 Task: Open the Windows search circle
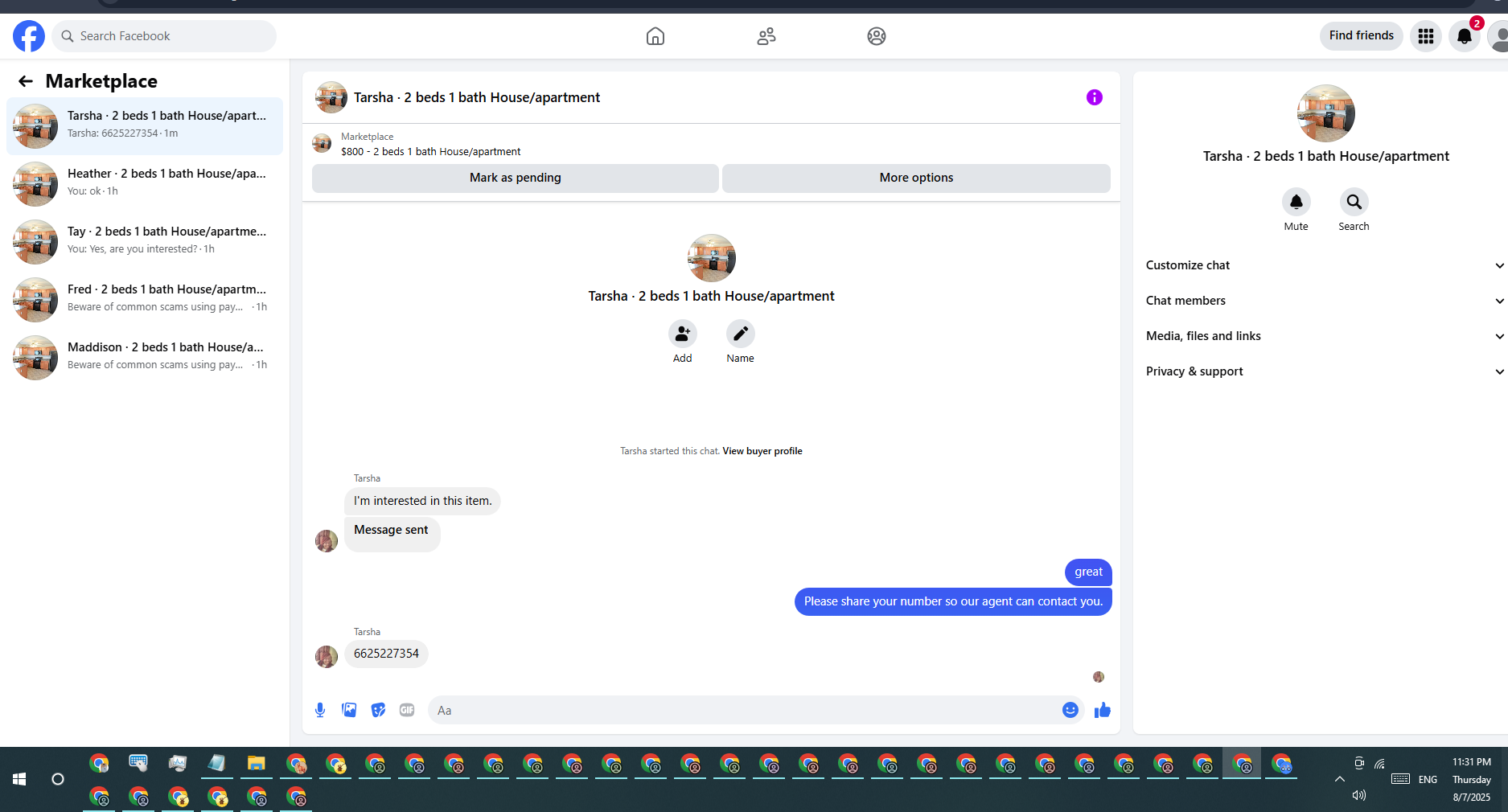tap(58, 779)
